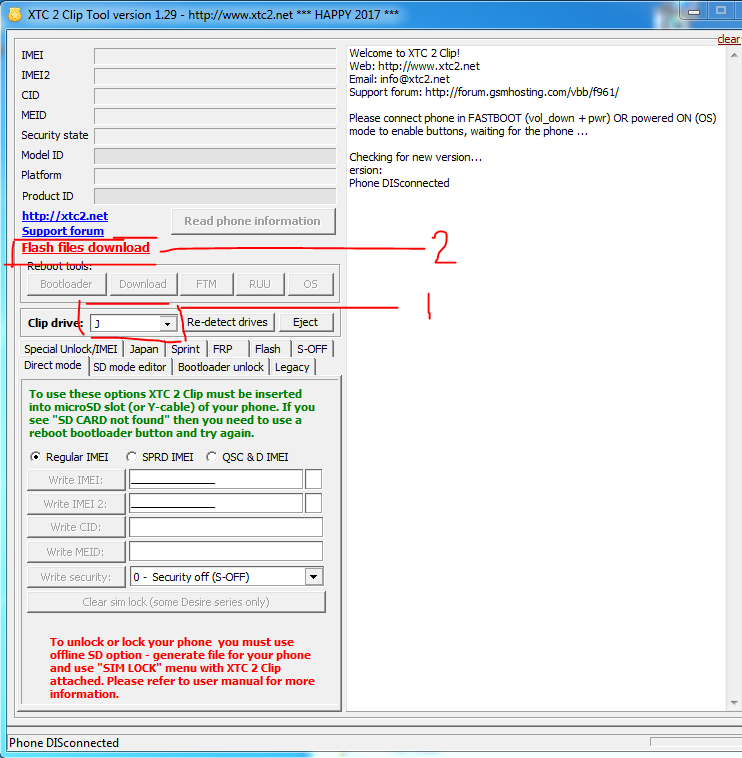Switch to Bootloader unlock tab

[221, 367]
